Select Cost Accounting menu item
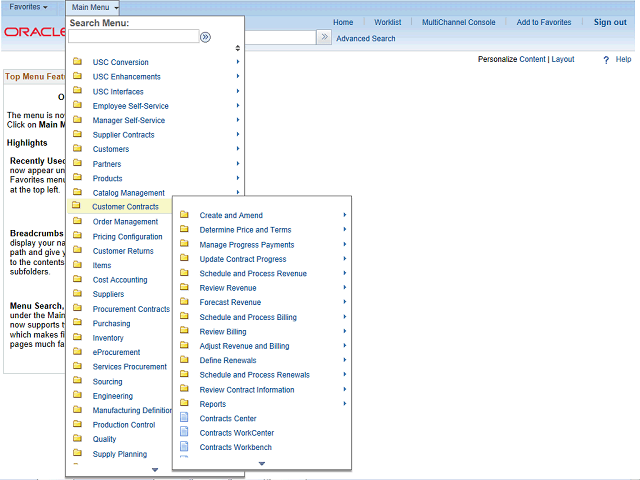The height and width of the screenshot is (480, 640). pos(120,280)
